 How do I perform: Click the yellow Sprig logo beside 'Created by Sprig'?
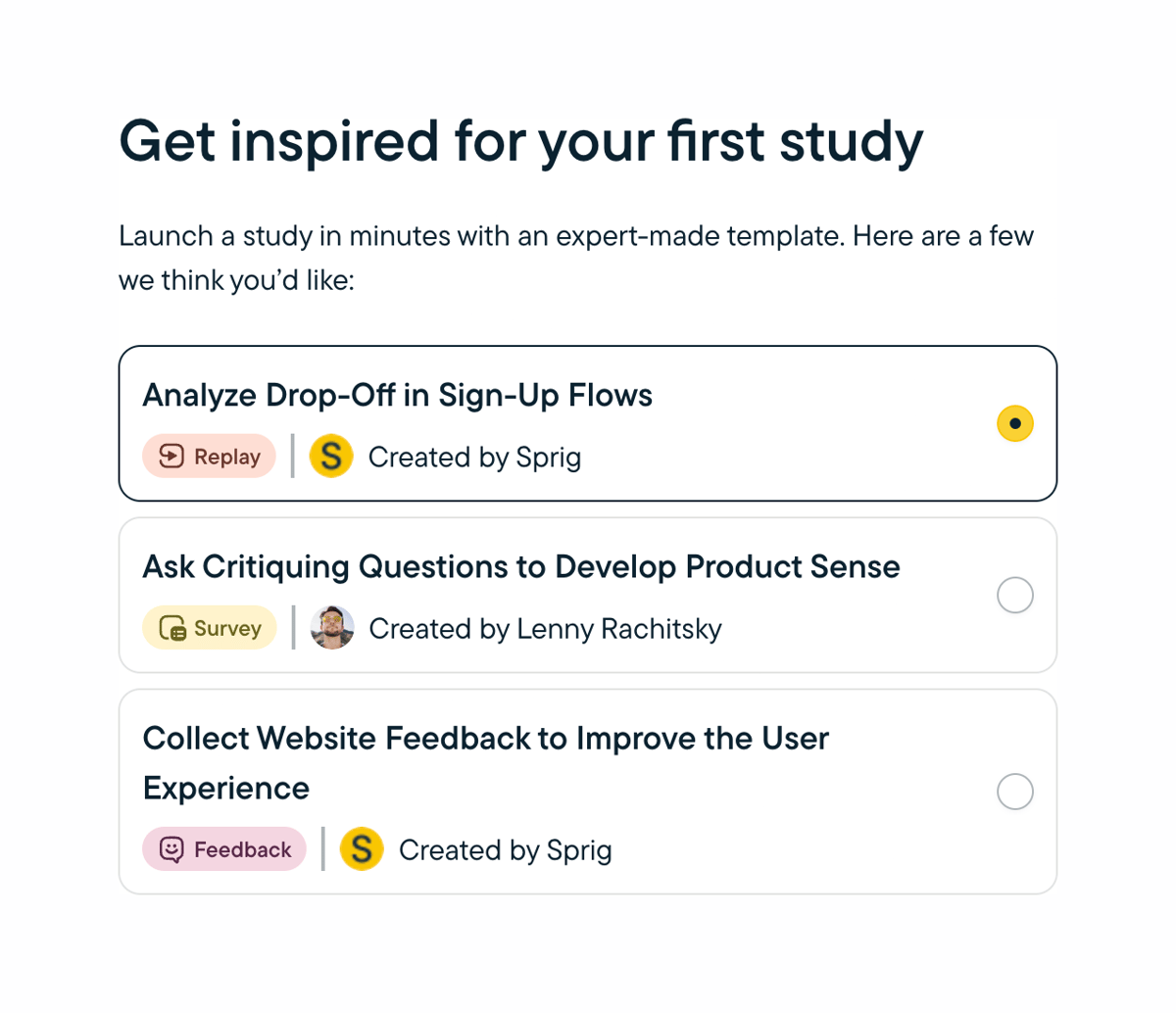click(331, 456)
